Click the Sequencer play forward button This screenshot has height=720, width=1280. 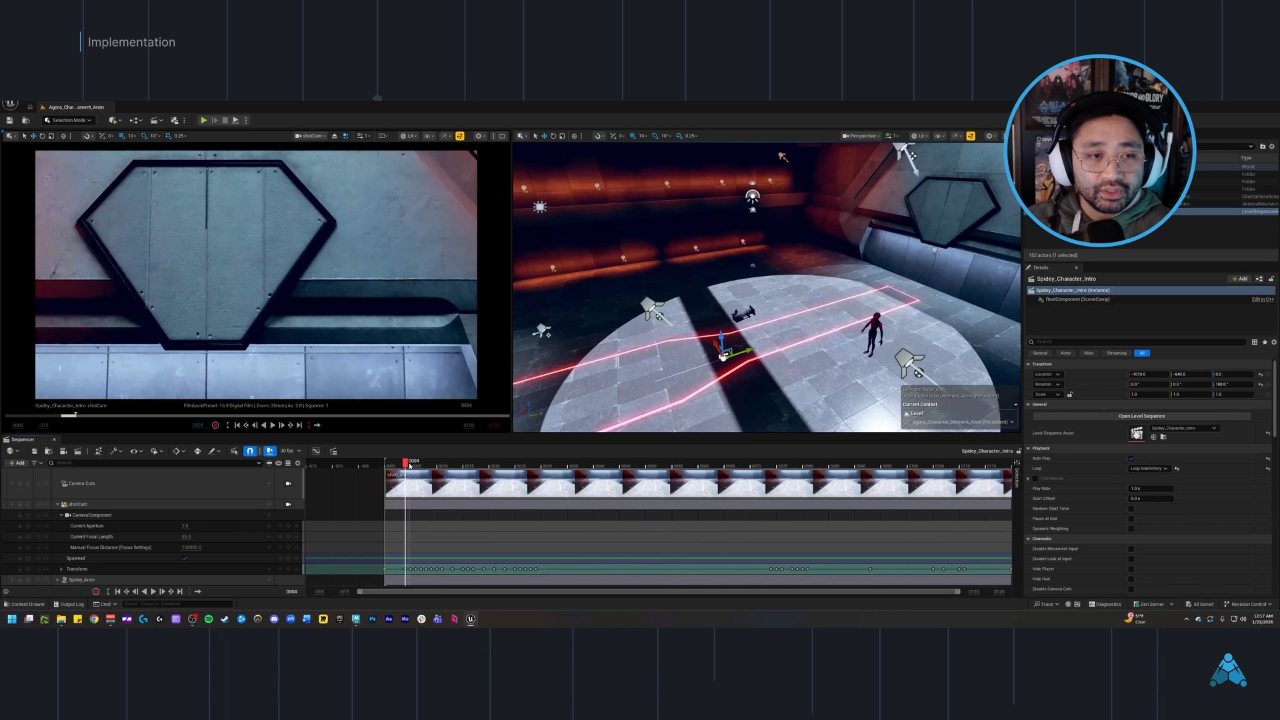click(x=153, y=591)
